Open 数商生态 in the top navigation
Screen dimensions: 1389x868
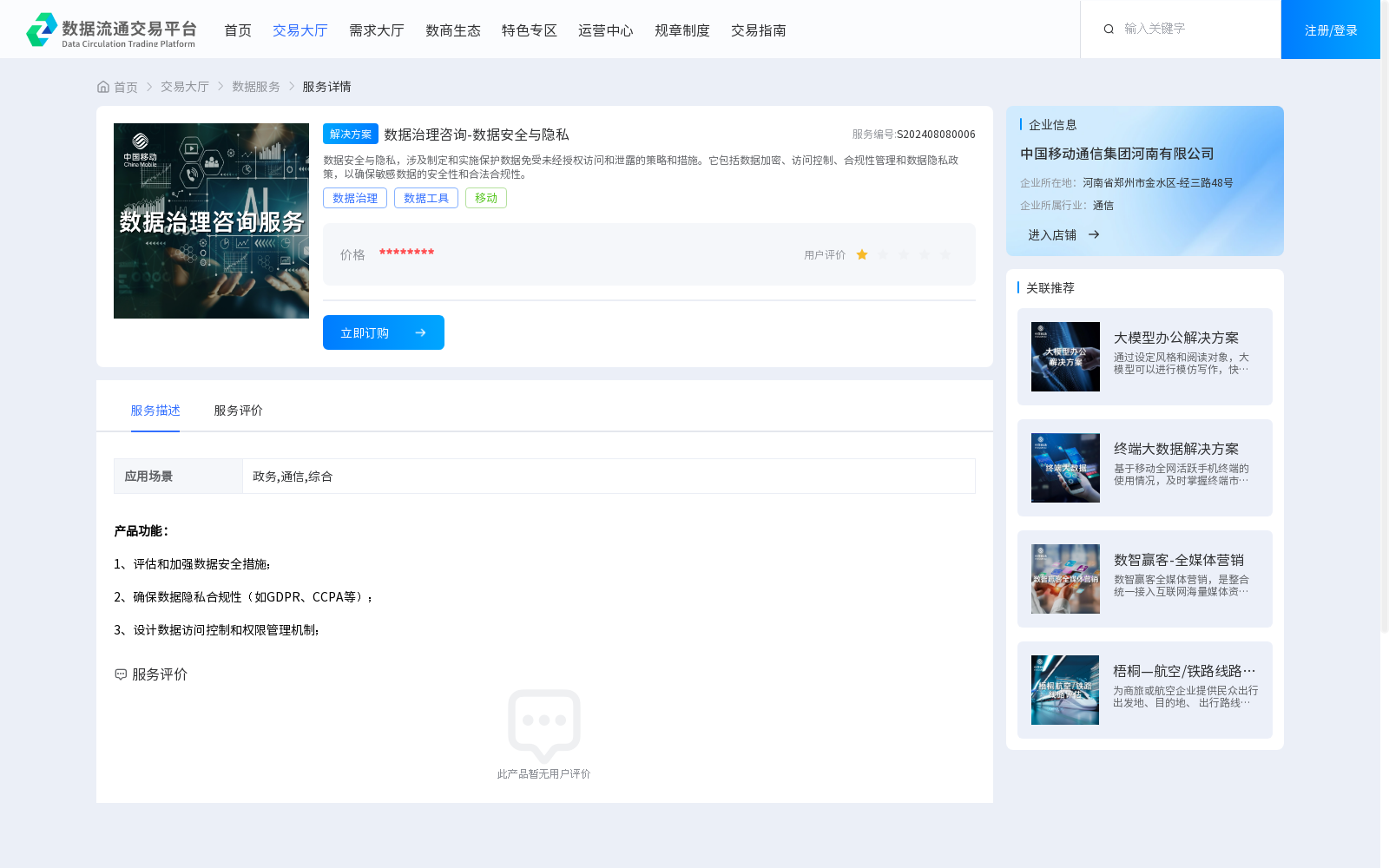point(453,30)
